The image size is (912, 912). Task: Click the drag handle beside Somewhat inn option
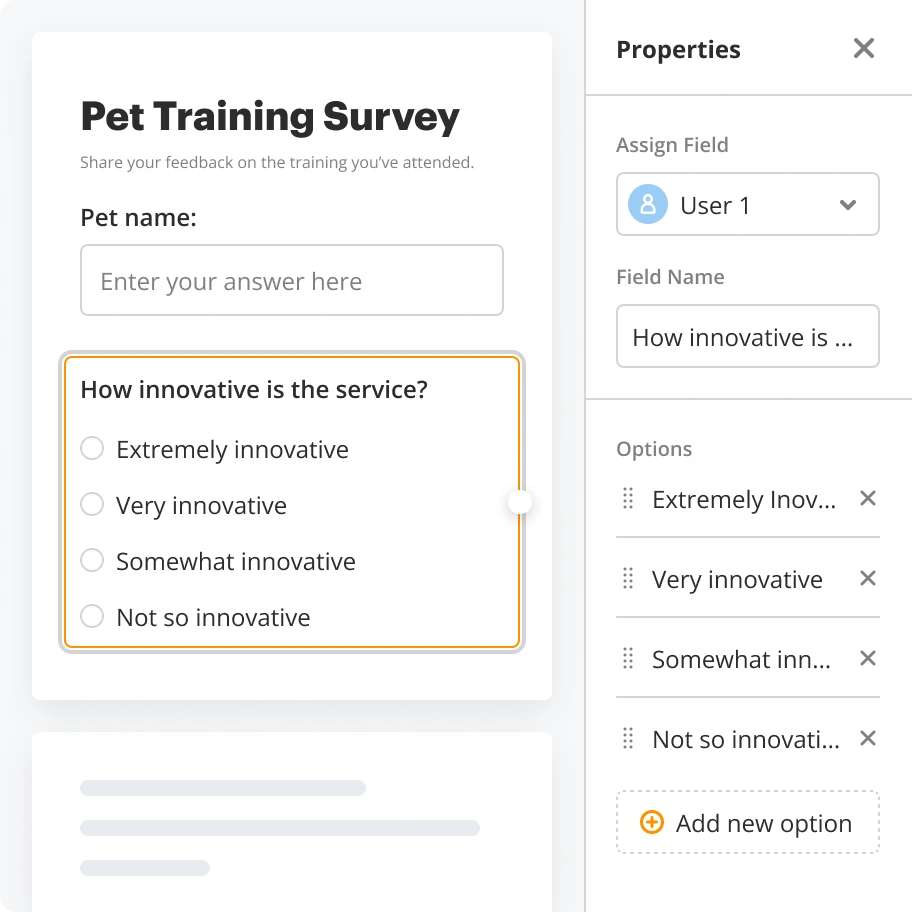[x=628, y=658]
